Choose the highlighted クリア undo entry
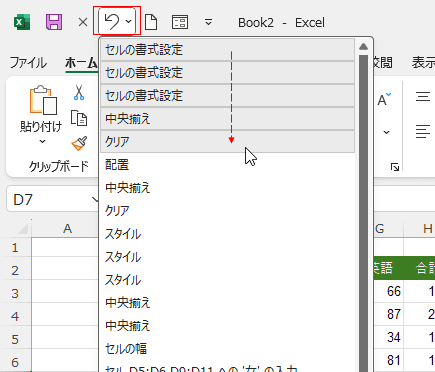The width and height of the screenshot is (435, 372). (227, 142)
